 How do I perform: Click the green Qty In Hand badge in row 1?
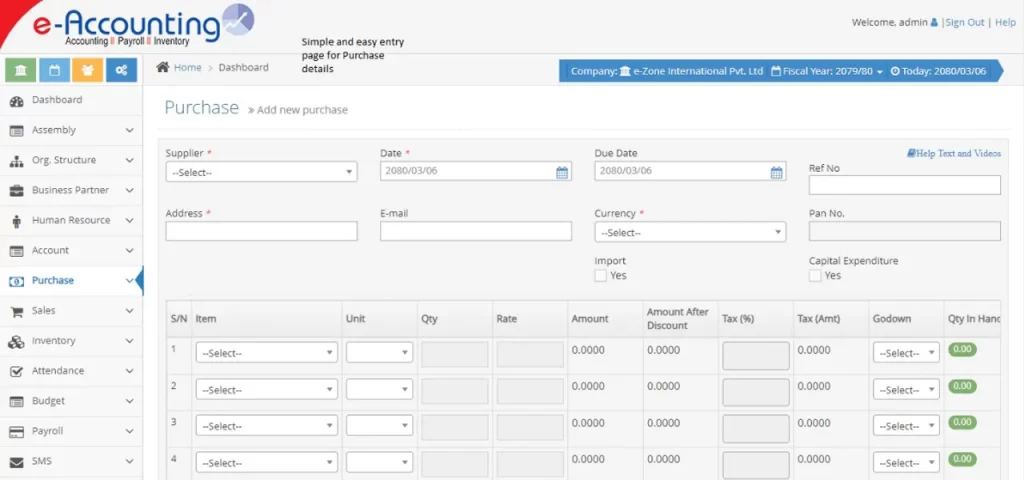962,350
